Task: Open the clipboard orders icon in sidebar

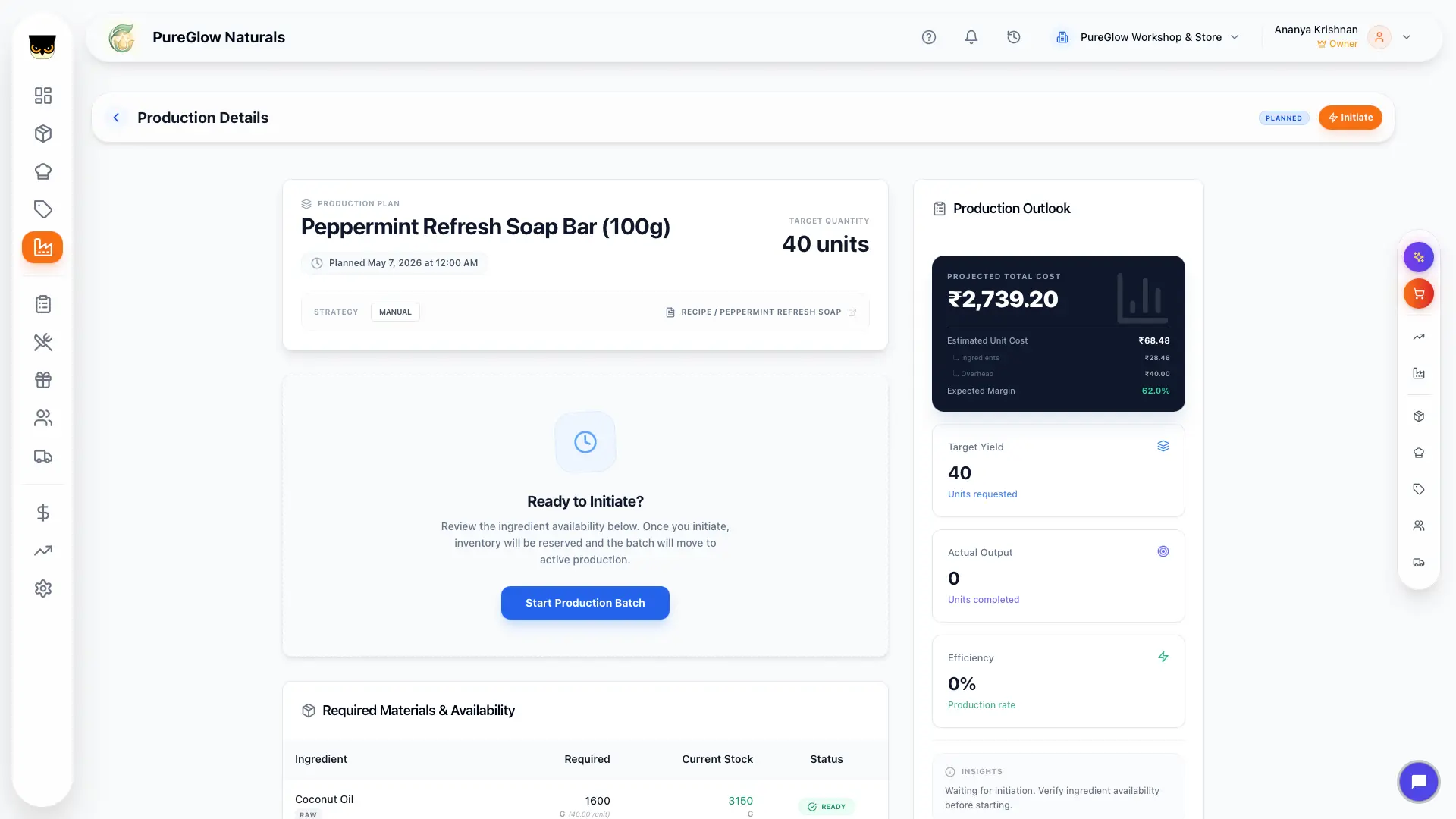Action: [x=43, y=304]
